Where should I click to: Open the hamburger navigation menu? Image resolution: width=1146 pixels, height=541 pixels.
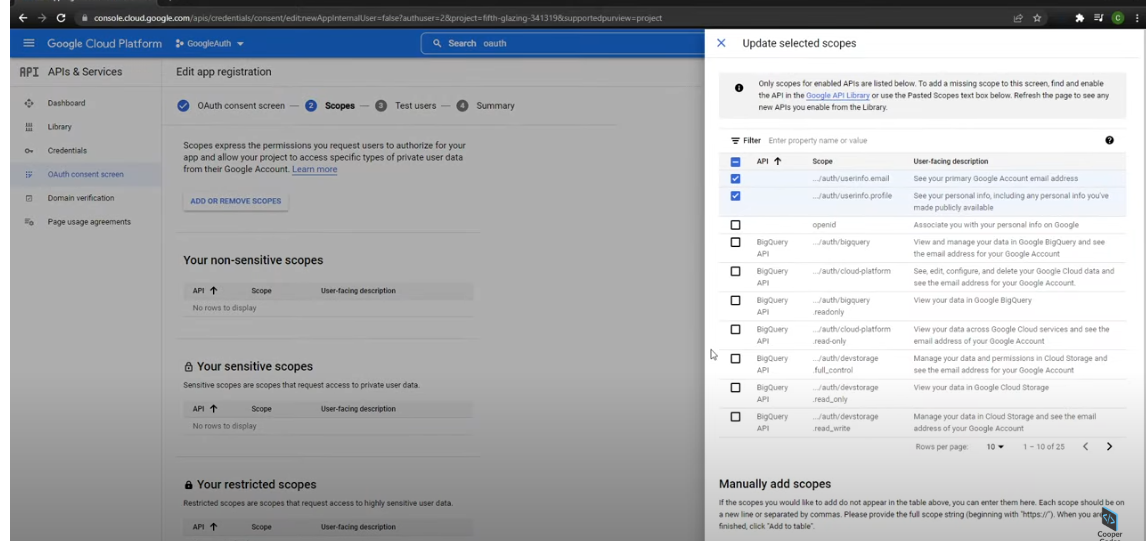tap(29, 44)
